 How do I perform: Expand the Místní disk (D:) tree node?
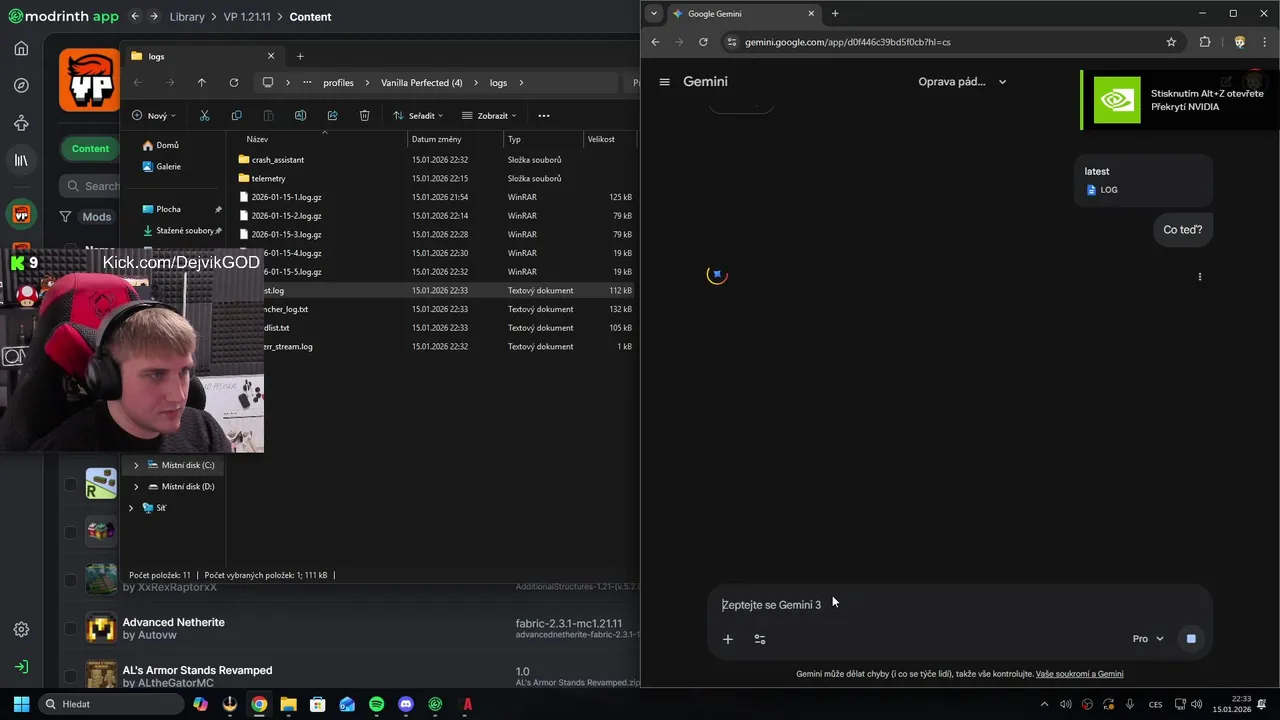tap(136, 486)
